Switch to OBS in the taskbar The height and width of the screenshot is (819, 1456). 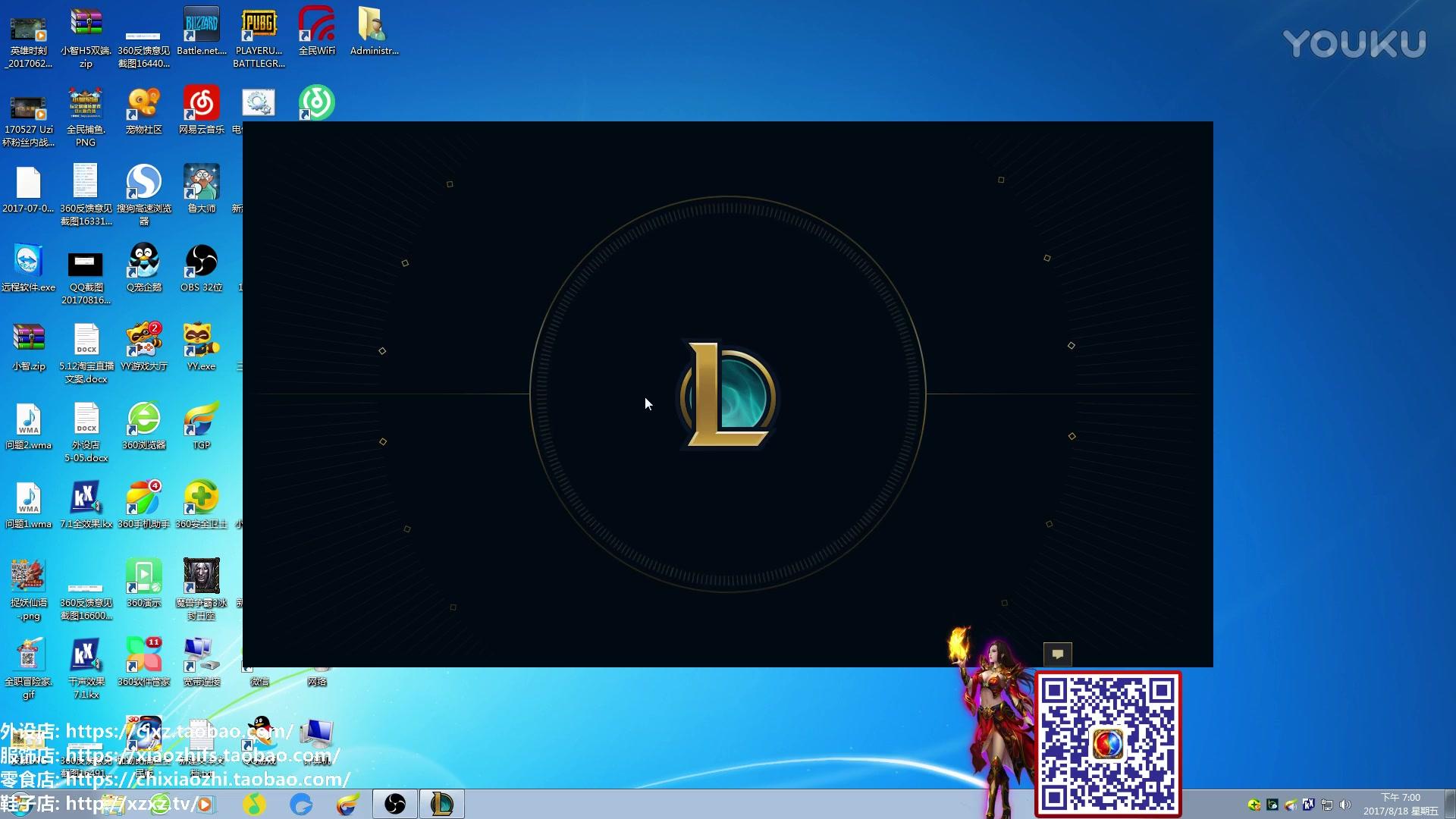point(395,804)
